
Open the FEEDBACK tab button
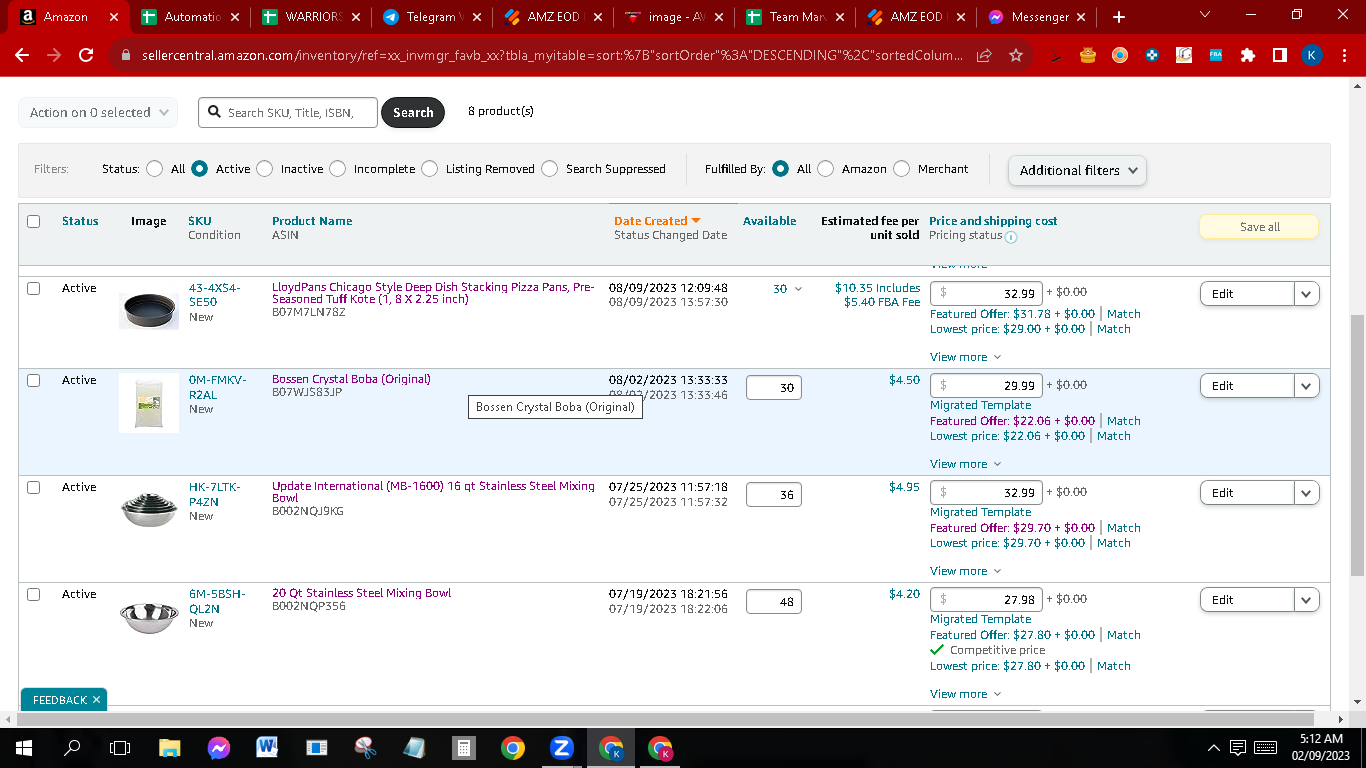tap(64, 700)
